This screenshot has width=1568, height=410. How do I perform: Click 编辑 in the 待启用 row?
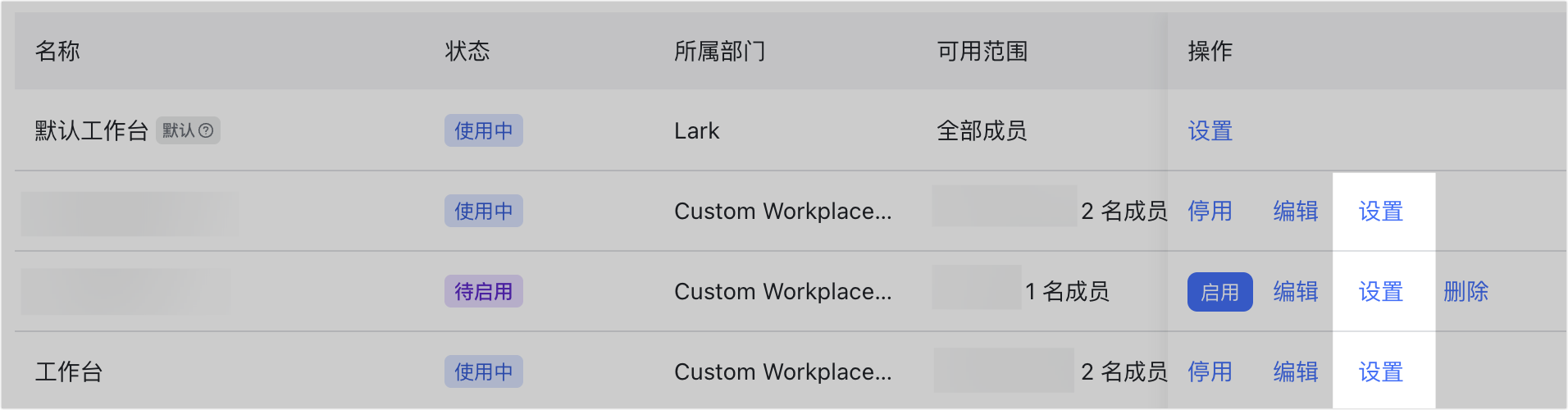1295,292
